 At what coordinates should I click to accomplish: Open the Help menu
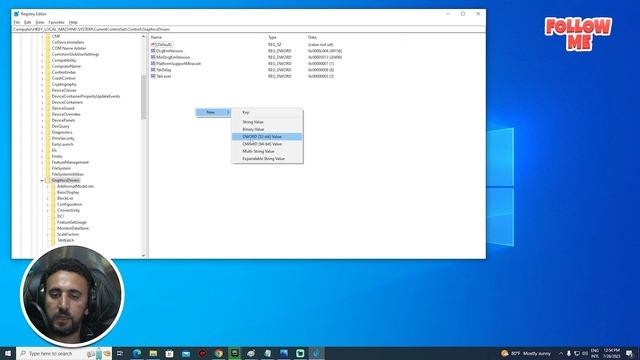pyautogui.click(x=73, y=22)
